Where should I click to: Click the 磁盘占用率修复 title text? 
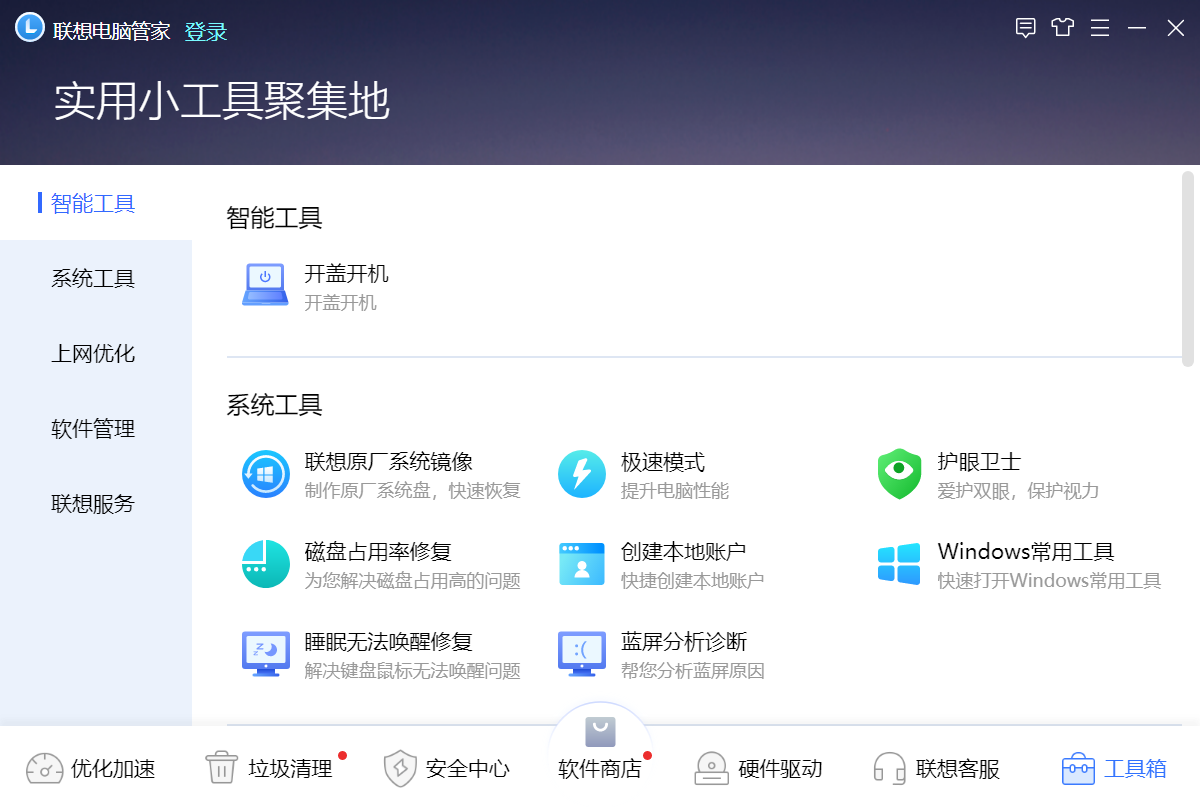point(378,552)
